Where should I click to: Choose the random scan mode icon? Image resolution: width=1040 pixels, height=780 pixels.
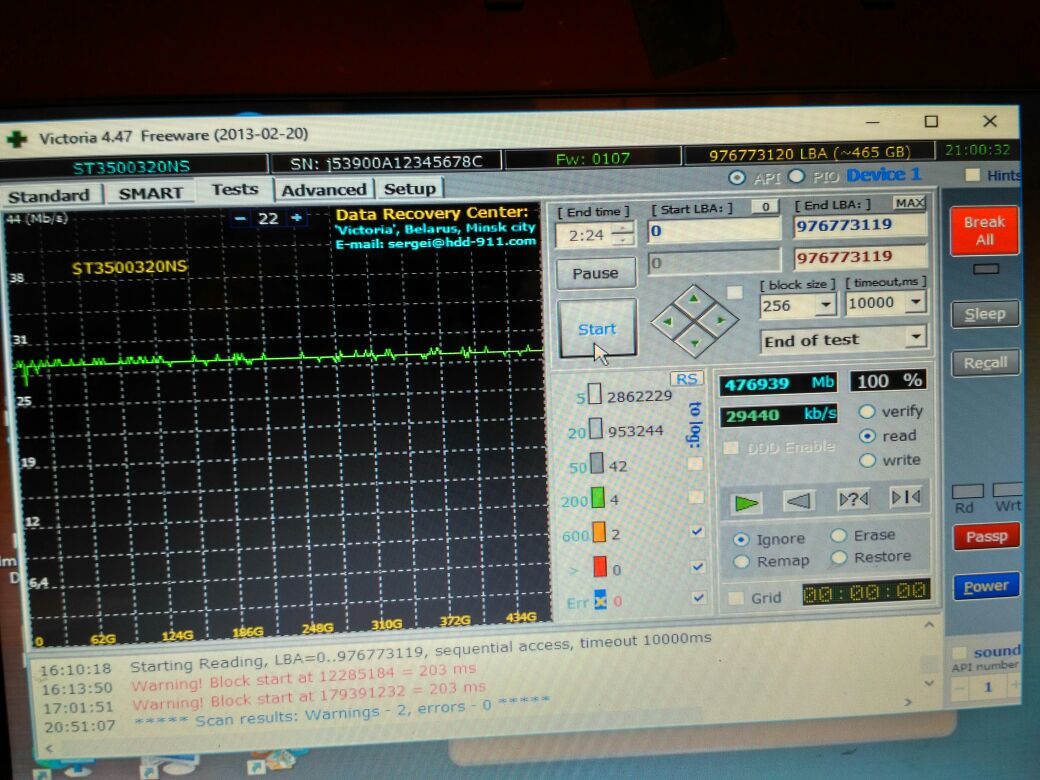tap(853, 499)
